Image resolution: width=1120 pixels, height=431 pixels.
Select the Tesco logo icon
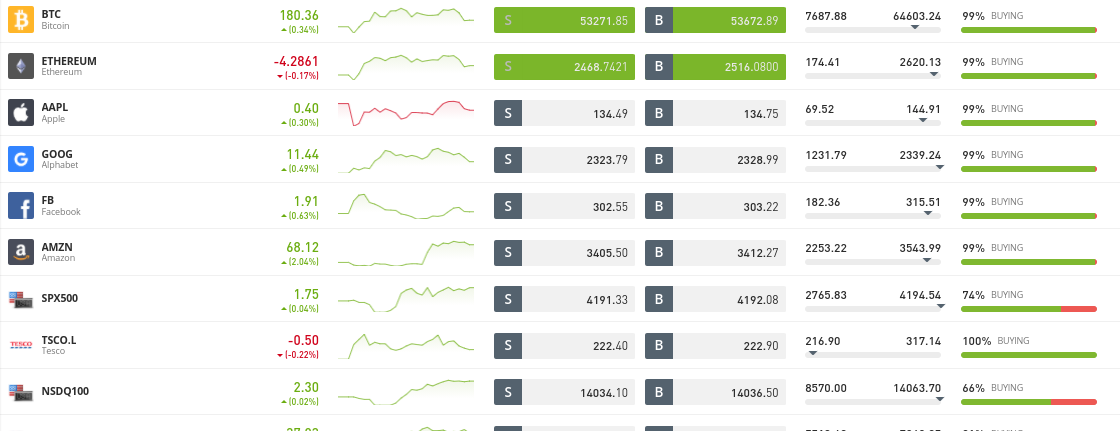[x=21, y=345]
